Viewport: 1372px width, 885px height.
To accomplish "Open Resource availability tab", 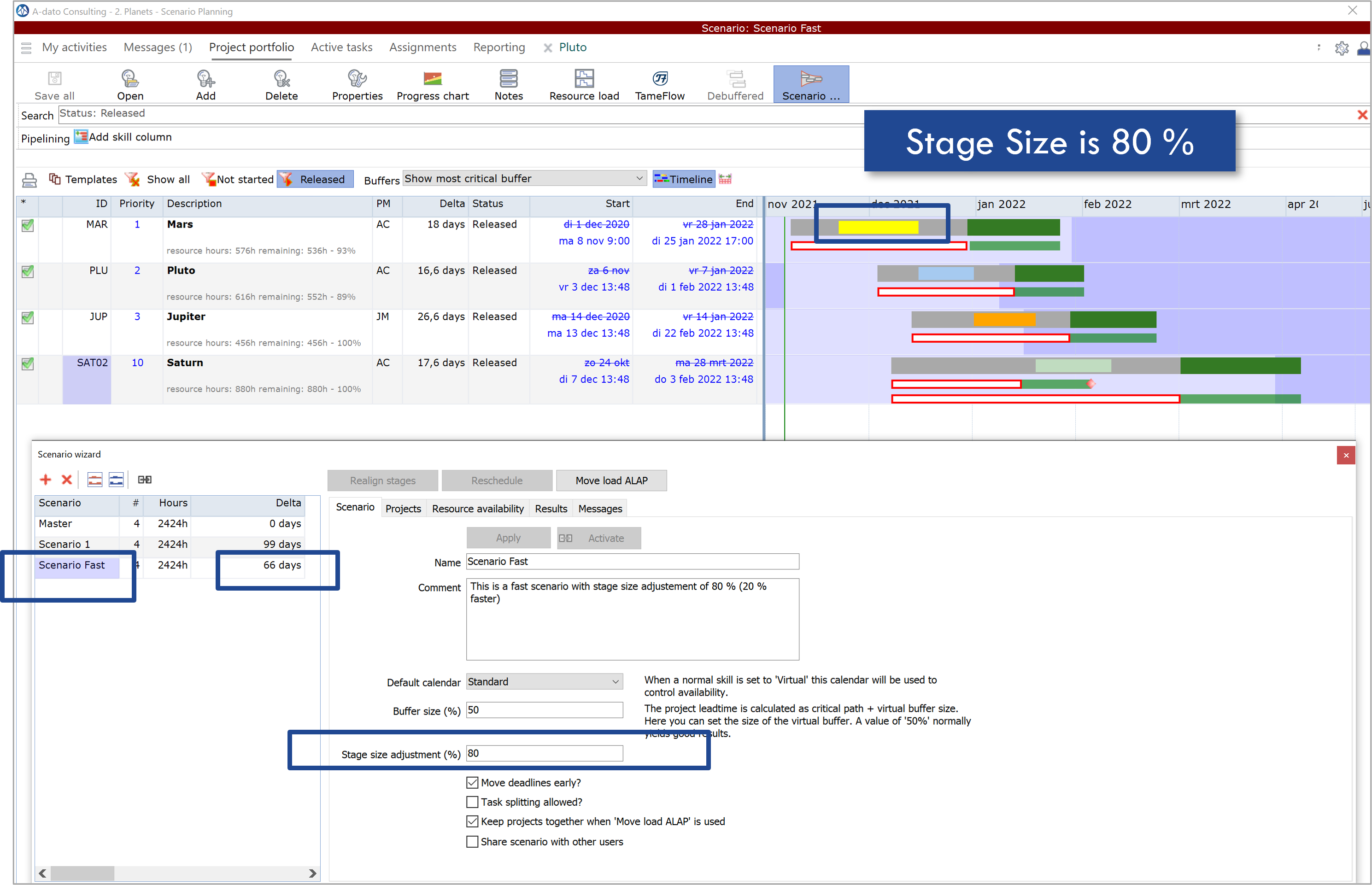I will pyautogui.click(x=478, y=509).
